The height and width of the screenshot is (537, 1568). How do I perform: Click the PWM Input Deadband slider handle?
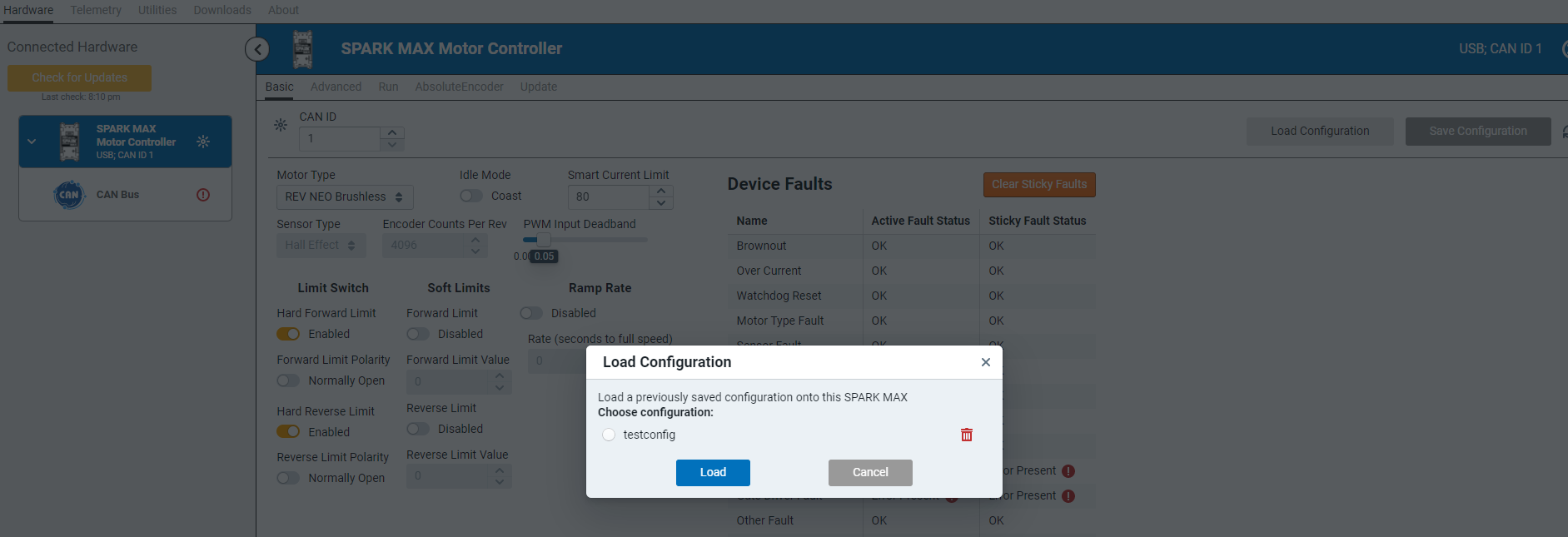tap(543, 240)
